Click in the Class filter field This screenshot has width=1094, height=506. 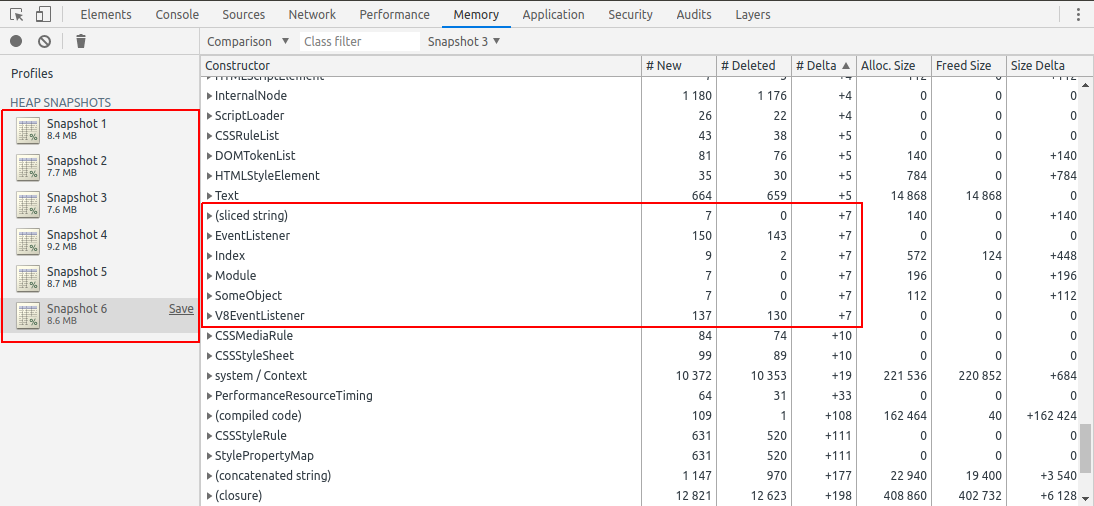pyautogui.click(x=360, y=41)
